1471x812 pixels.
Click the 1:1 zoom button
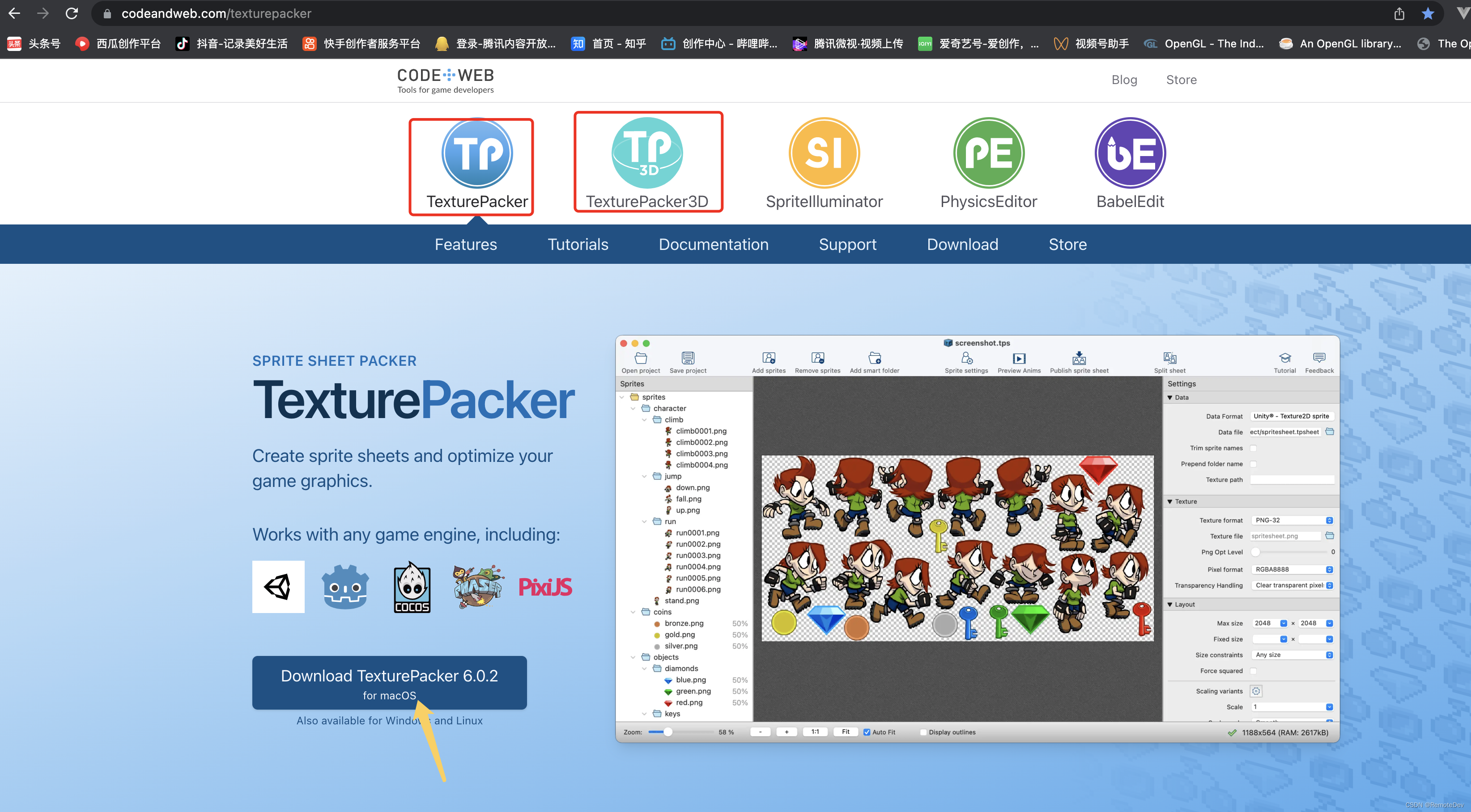click(x=815, y=732)
